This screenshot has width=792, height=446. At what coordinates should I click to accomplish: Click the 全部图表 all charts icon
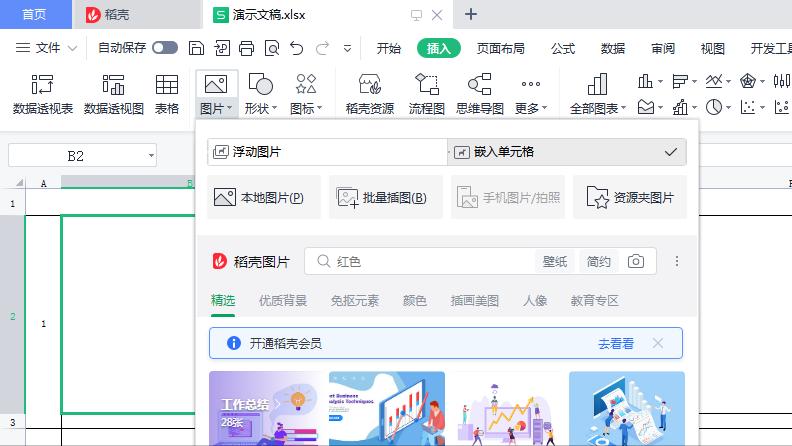pyautogui.click(x=598, y=84)
